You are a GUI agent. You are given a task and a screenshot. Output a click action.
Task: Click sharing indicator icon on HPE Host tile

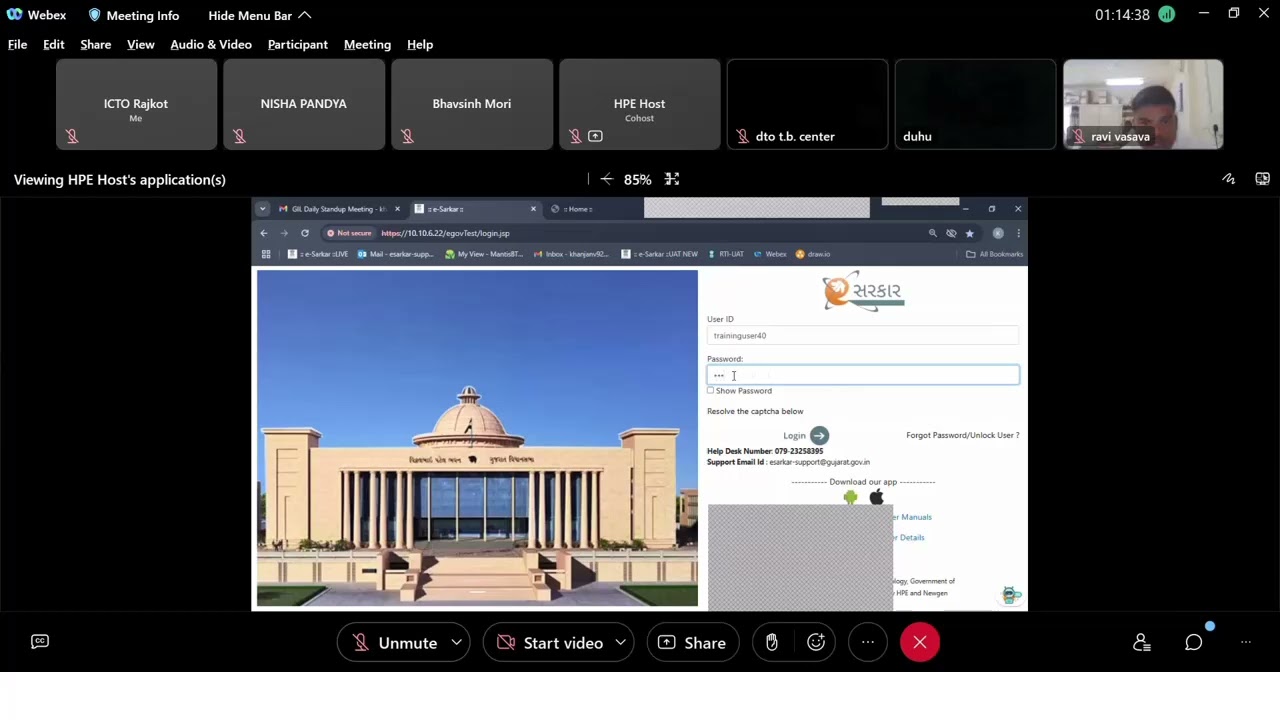pyautogui.click(x=595, y=136)
